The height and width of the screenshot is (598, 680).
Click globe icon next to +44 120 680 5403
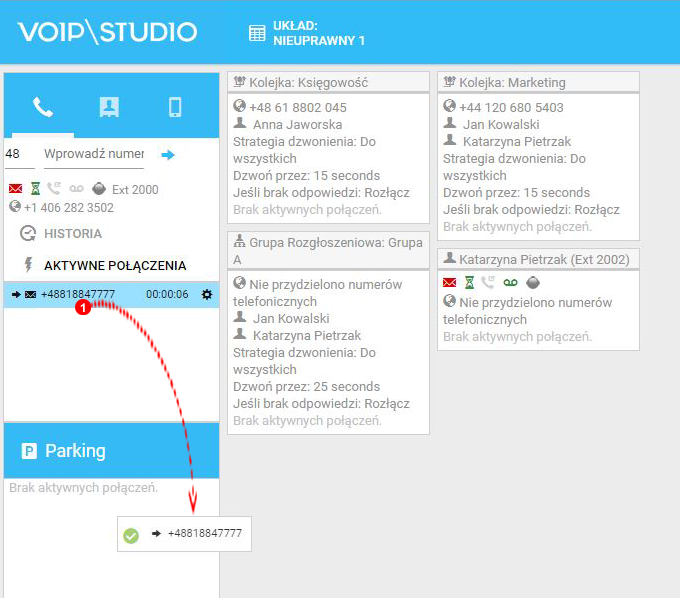click(449, 106)
